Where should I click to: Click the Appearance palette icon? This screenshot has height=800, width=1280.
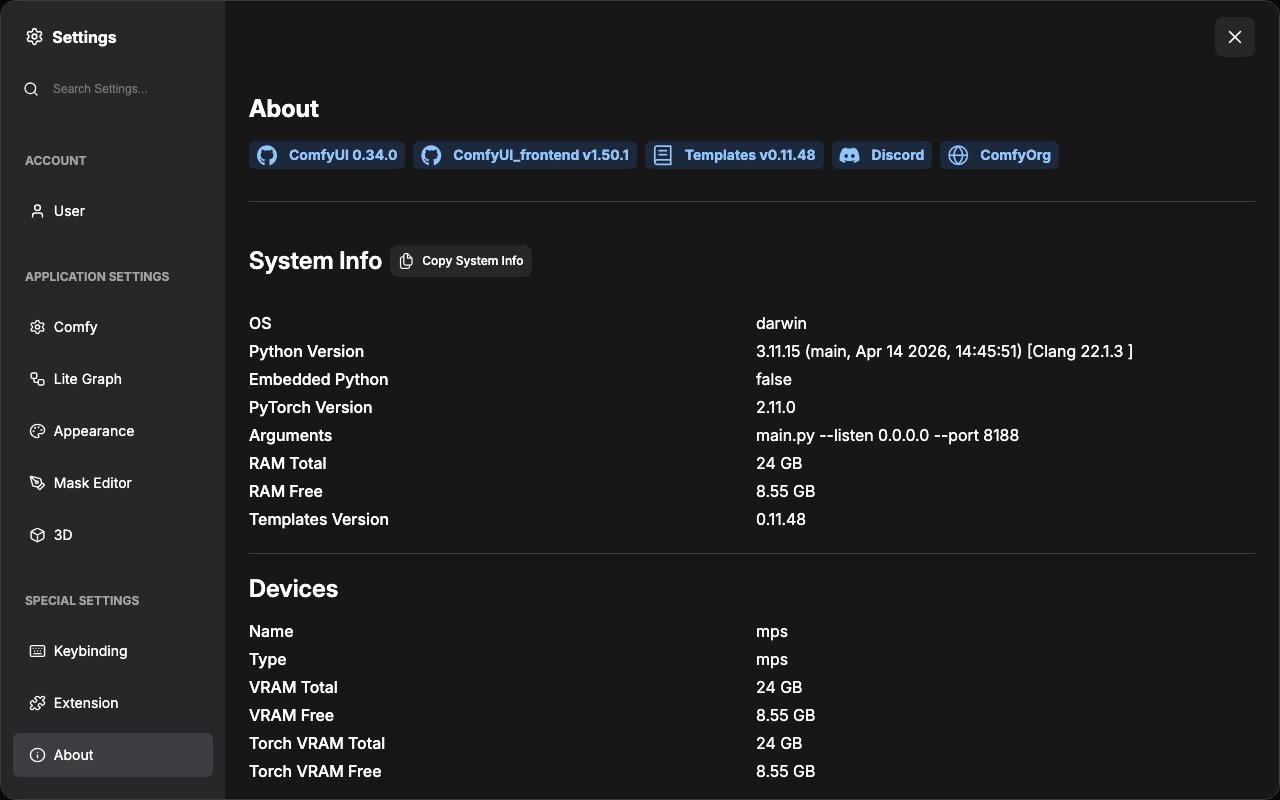(x=37, y=431)
